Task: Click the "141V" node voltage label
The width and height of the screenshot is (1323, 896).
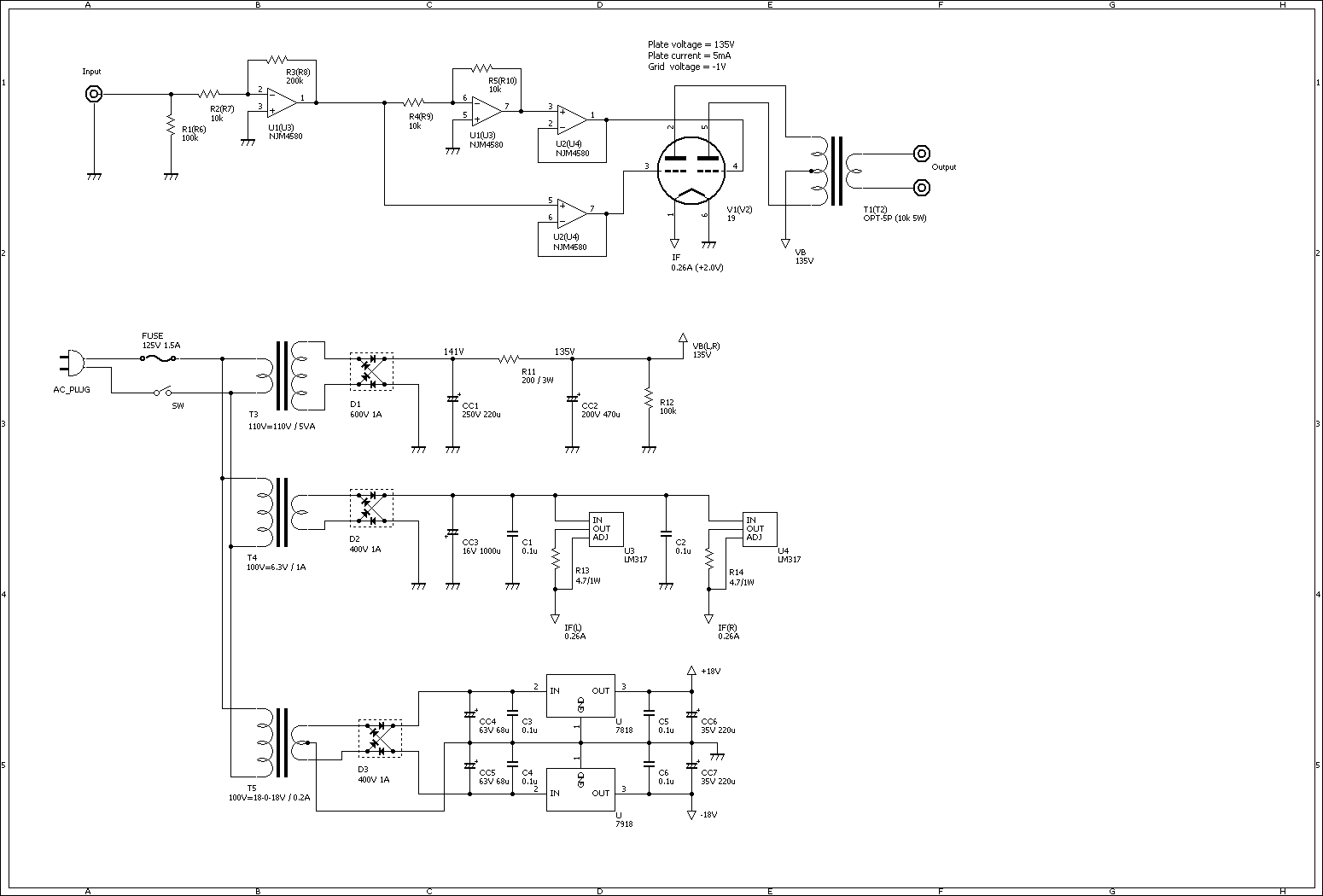Action: (x=453, y=352)
